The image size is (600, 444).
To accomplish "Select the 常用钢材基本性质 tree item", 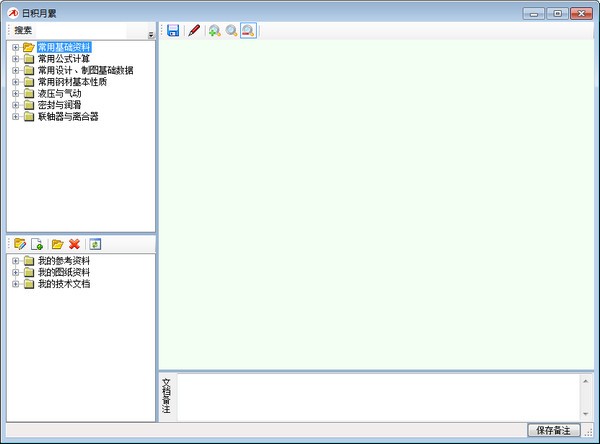I will point(72,82).
